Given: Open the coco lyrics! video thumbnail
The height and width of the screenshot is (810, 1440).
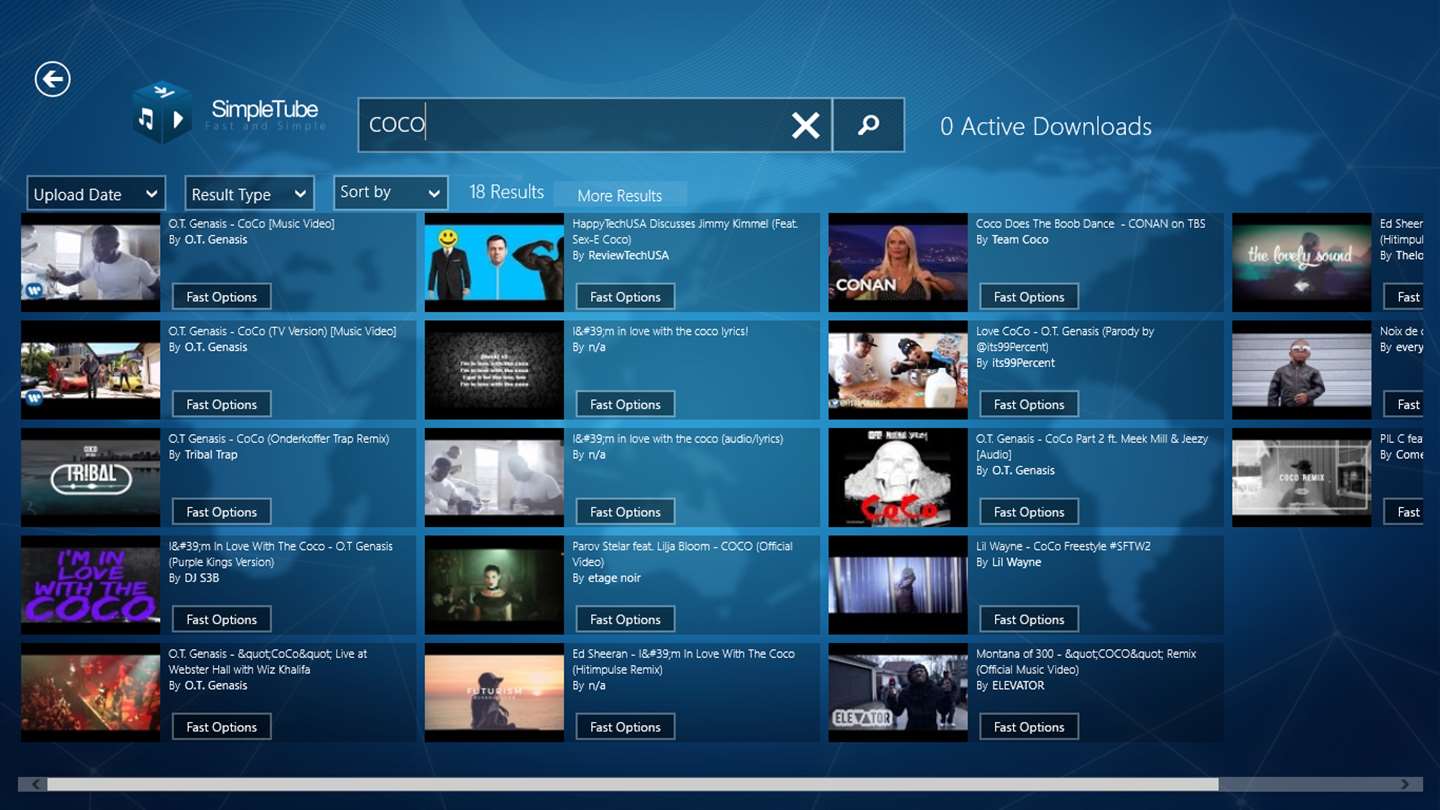Looking at the screenshot, I should coord(494,370).
